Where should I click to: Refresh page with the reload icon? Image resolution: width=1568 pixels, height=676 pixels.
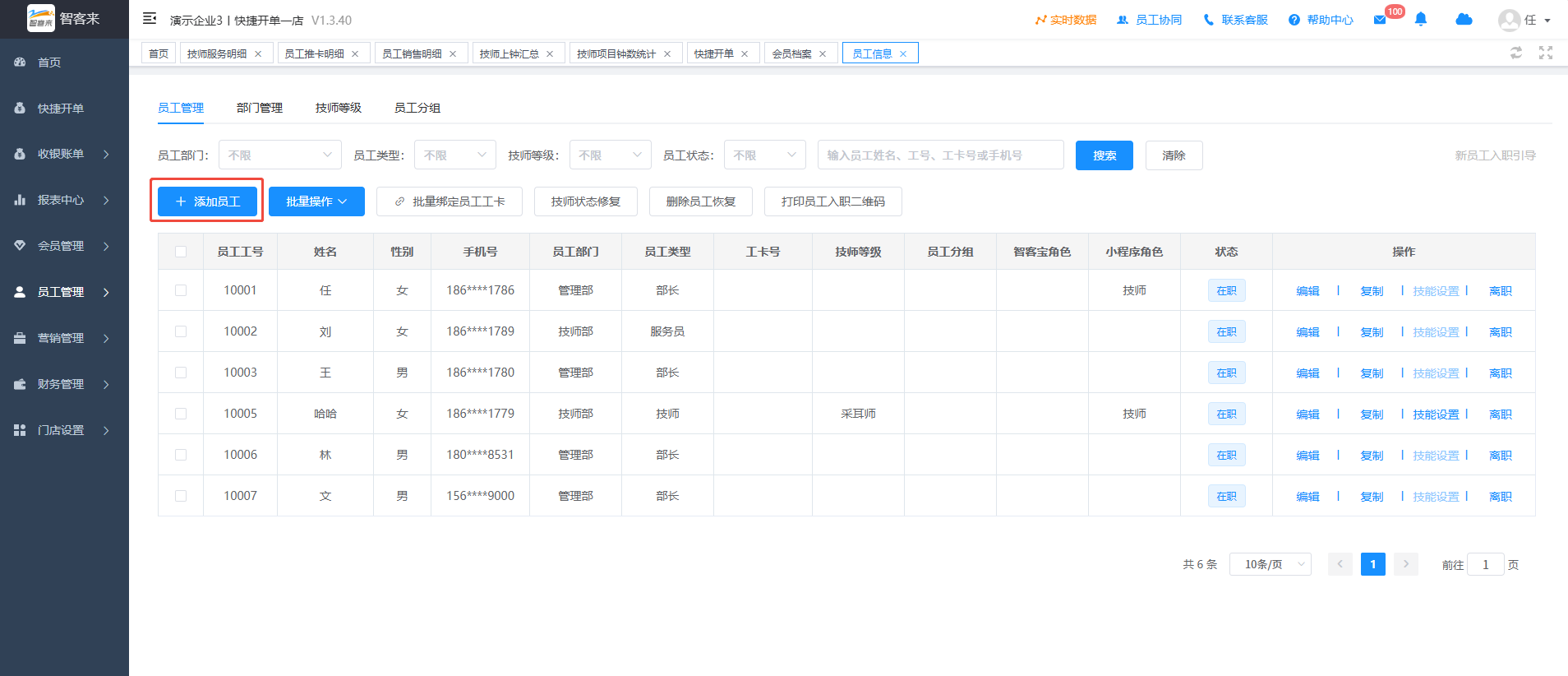[1516, 53]
